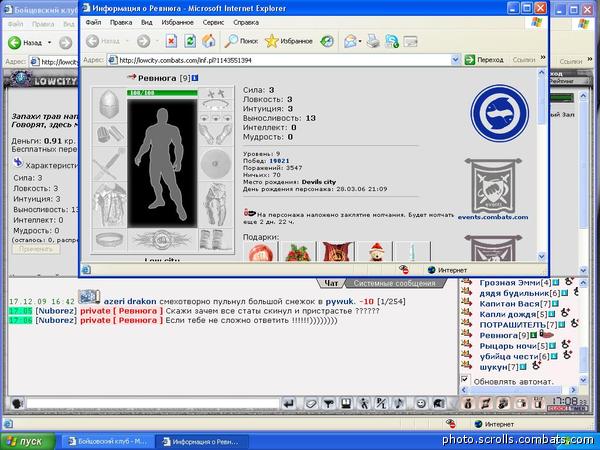The width and height of the screenshot is (600, 450).
Task: Click the smiley face icon in chat bar
Action: click(421, 404)
